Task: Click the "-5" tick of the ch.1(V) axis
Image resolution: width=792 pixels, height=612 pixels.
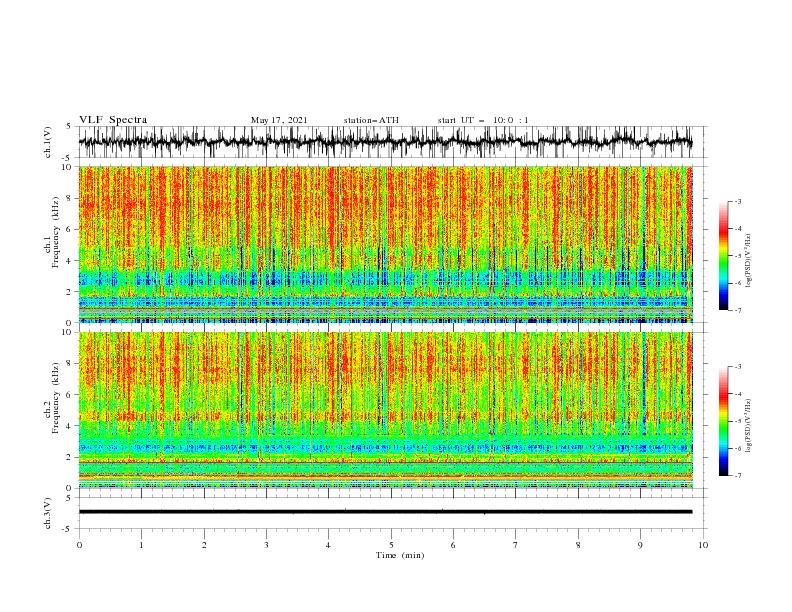Action: point(67,158)
